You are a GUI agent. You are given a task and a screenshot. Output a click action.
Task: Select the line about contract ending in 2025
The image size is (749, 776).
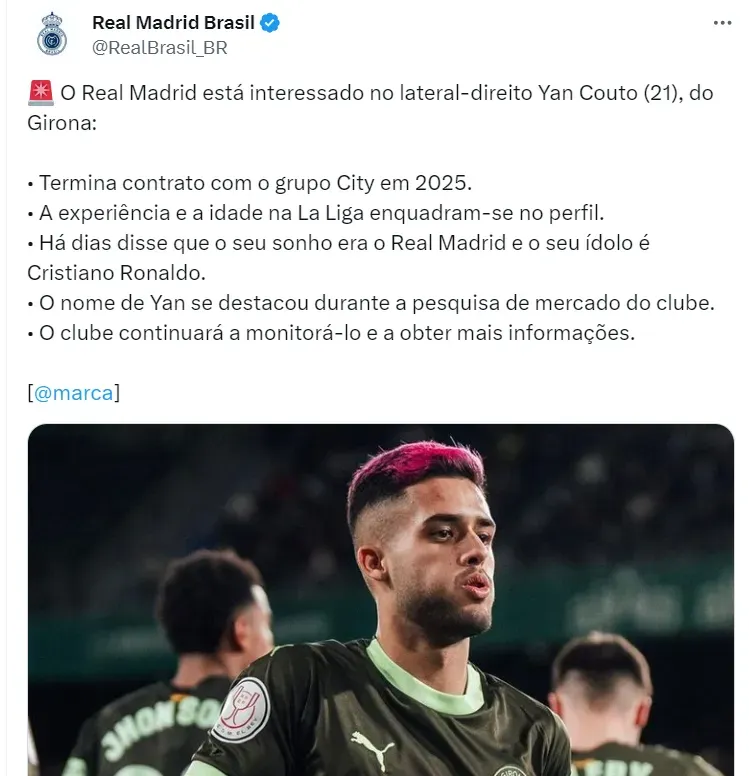(x=250, y=183)
